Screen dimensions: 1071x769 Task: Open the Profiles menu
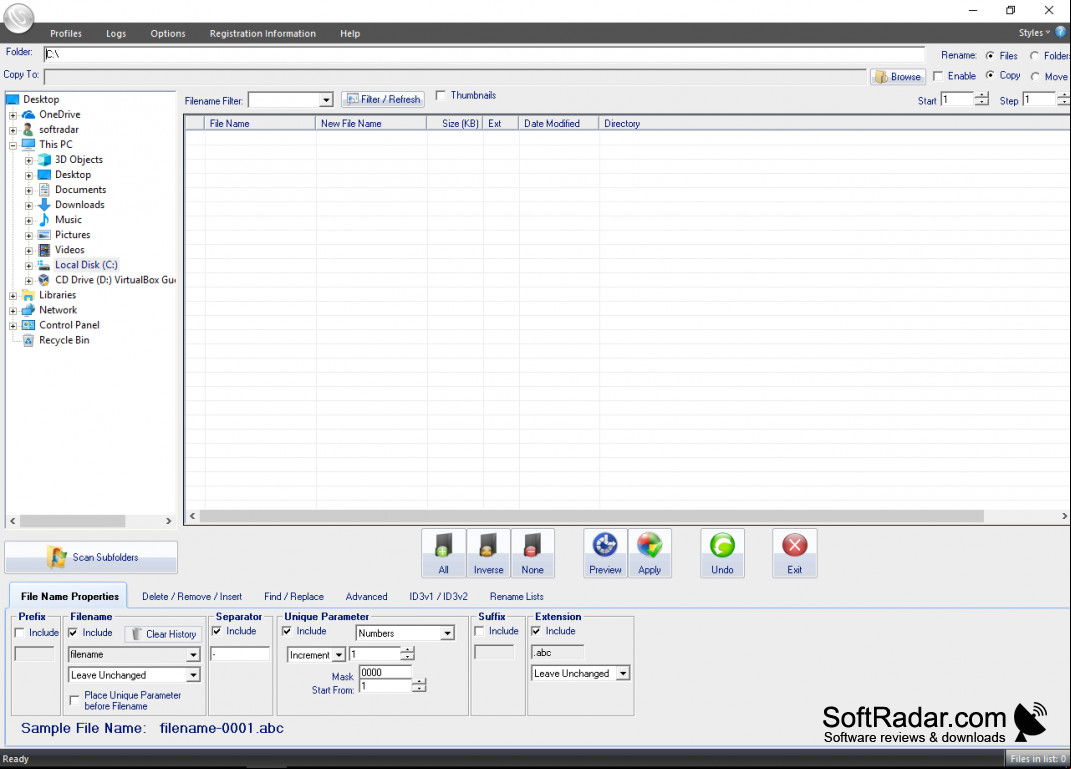66,33
